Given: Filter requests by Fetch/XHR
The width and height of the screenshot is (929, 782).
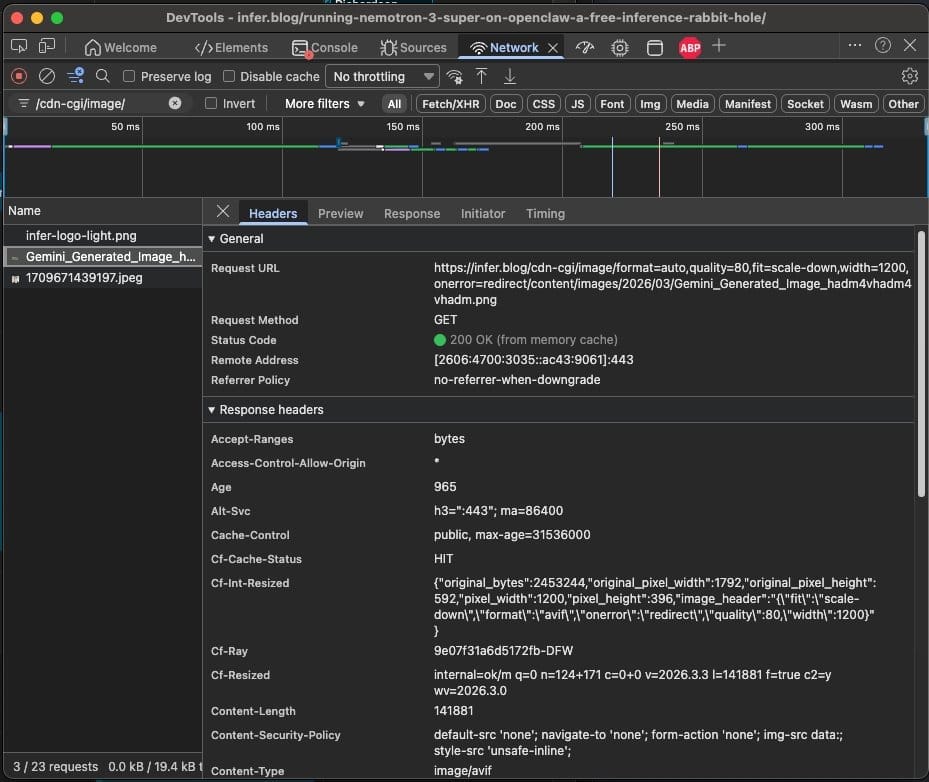Looking at the screenshot, I should pyautogui.click(x=450, y=104).
